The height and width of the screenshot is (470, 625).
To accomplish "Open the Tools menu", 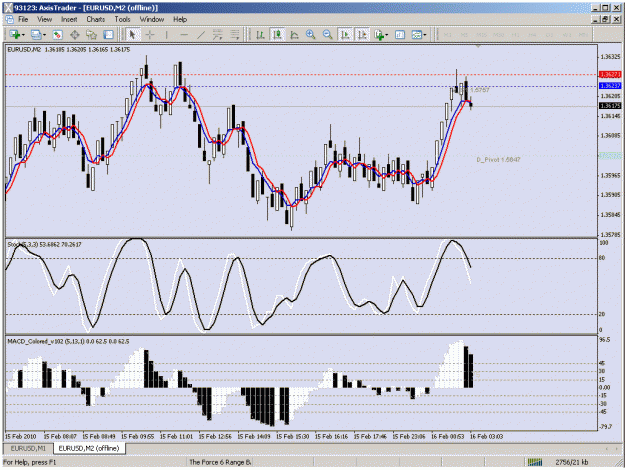I will [122, 19].
